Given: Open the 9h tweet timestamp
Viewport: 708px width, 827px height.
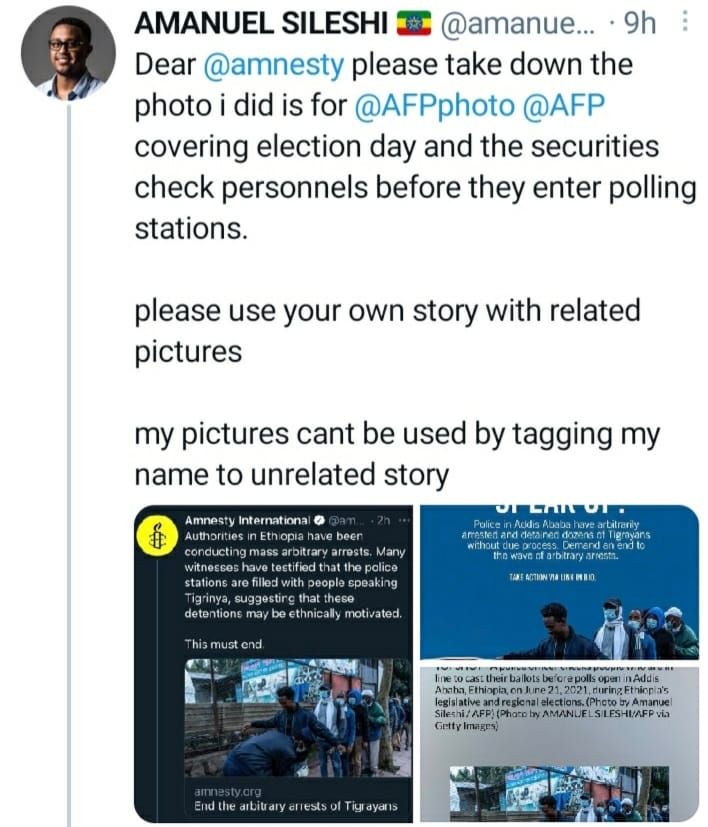Looking at the screenshot, I should click(x=639, y=22).
